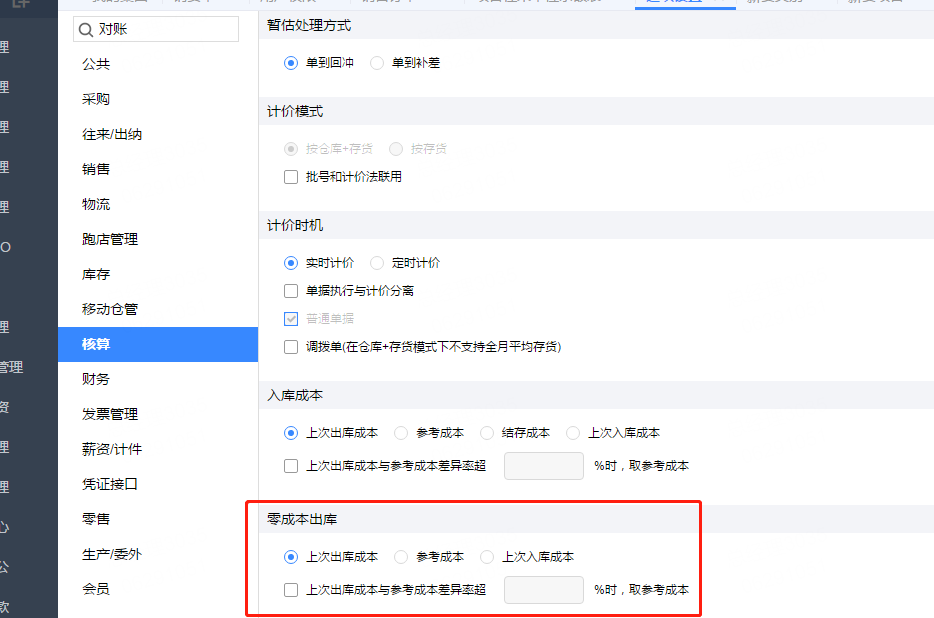Go to 发票管理 settings
Image resolution: width=934 pixels, height=618 pixels.
point(158,414)
